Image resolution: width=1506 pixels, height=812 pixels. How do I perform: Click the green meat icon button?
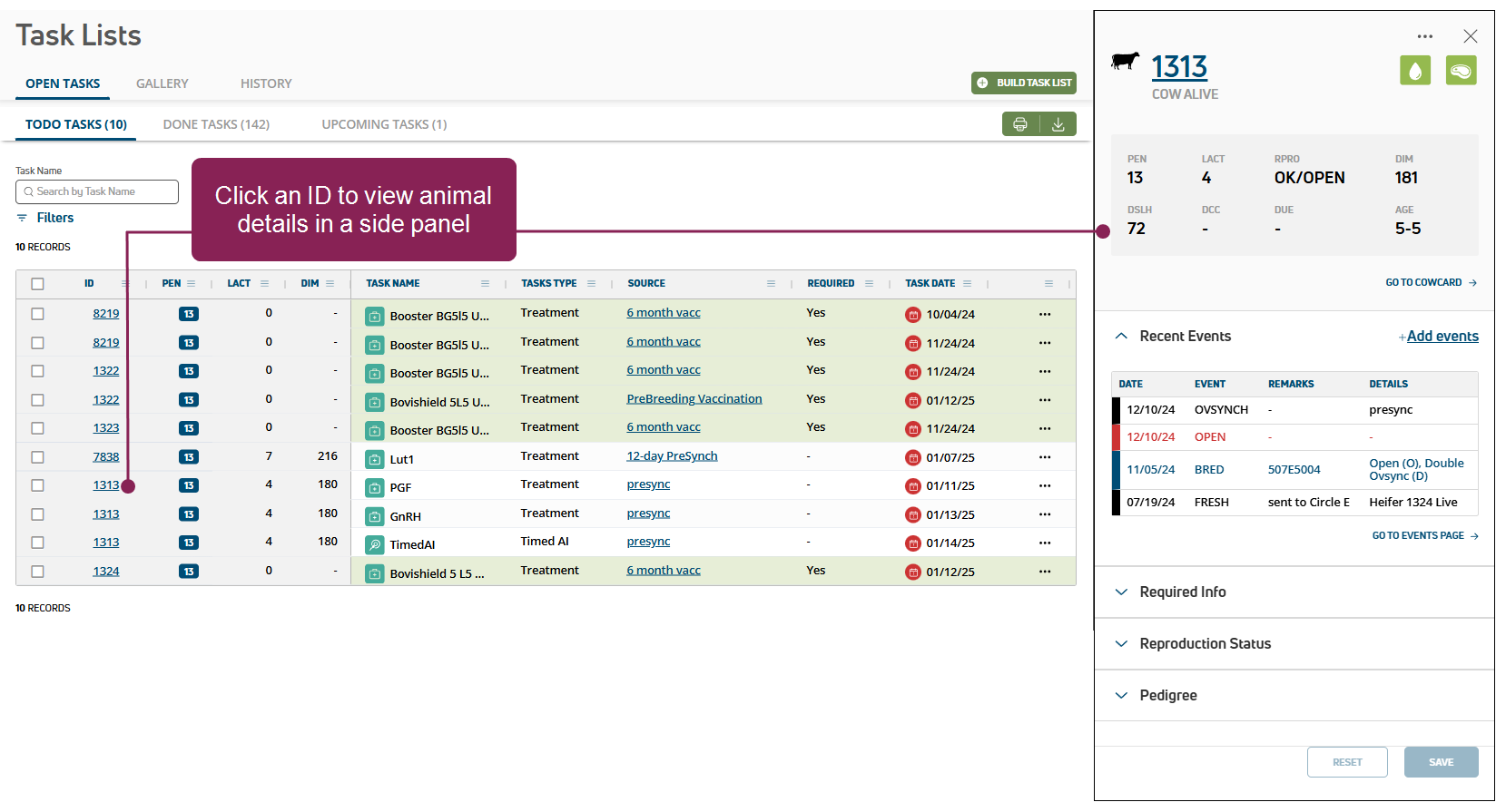click(x=1461, y=71)
